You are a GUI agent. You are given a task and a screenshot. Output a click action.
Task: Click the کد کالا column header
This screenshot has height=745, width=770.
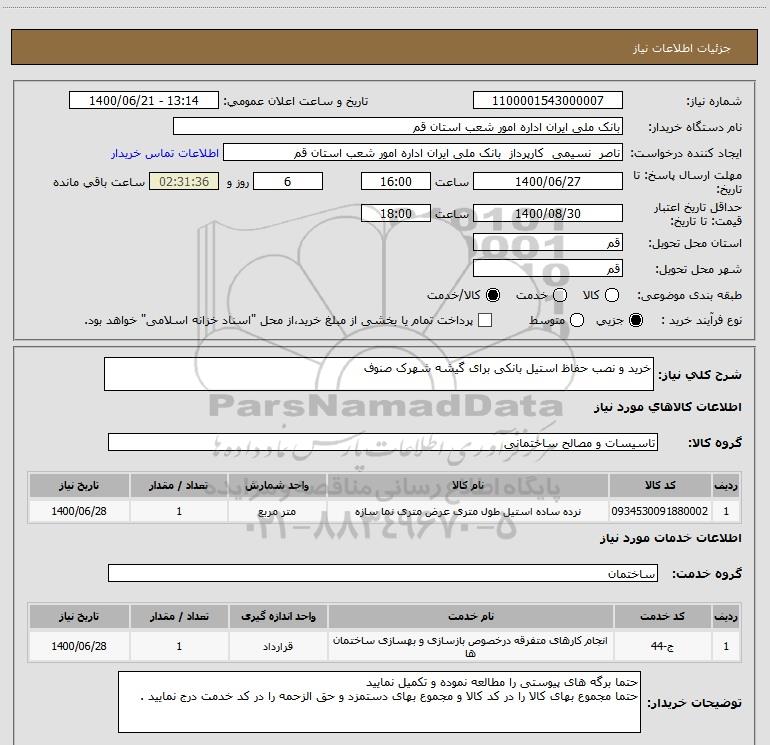click(660, 485)
